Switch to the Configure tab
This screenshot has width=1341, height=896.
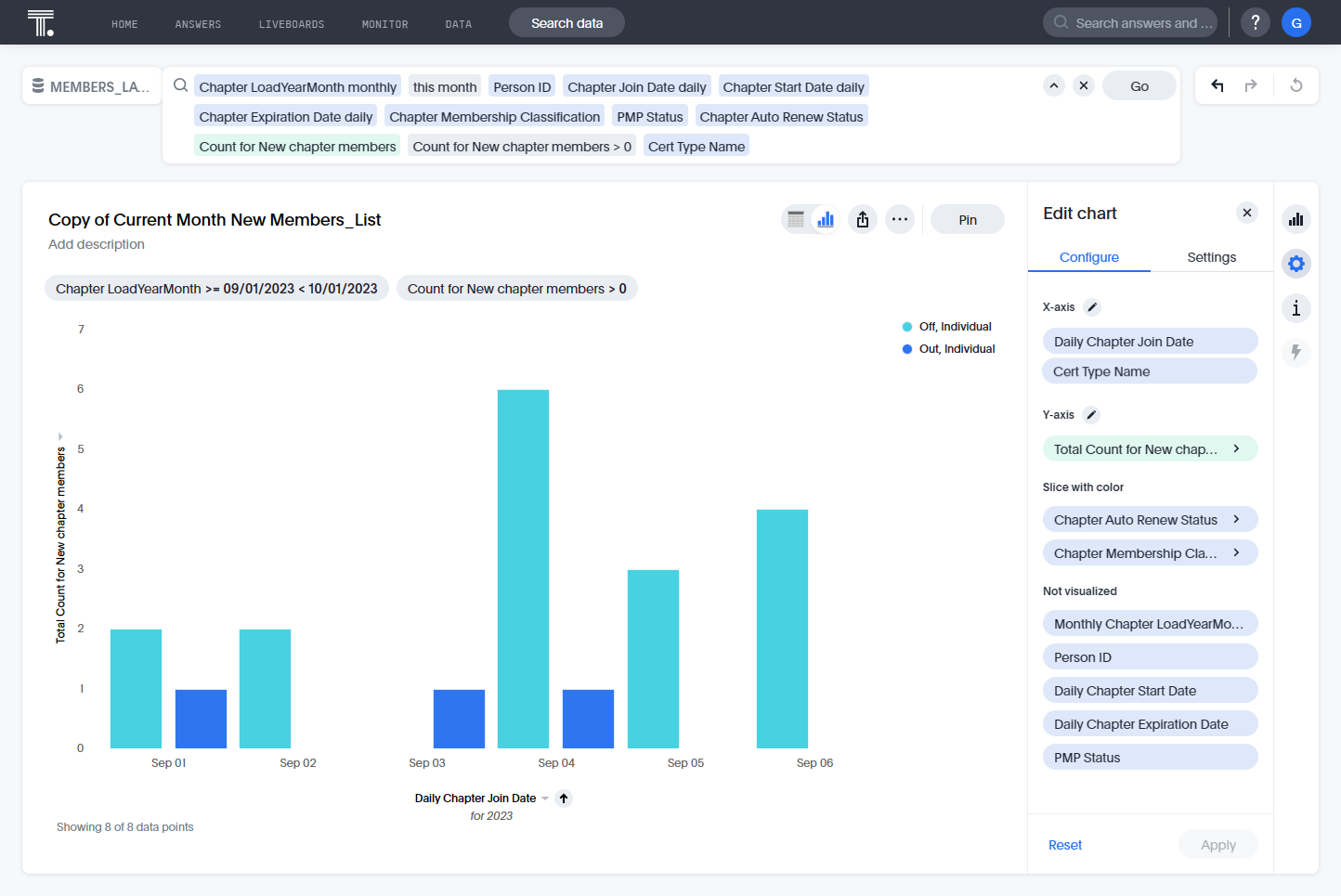click(1089, 257)
